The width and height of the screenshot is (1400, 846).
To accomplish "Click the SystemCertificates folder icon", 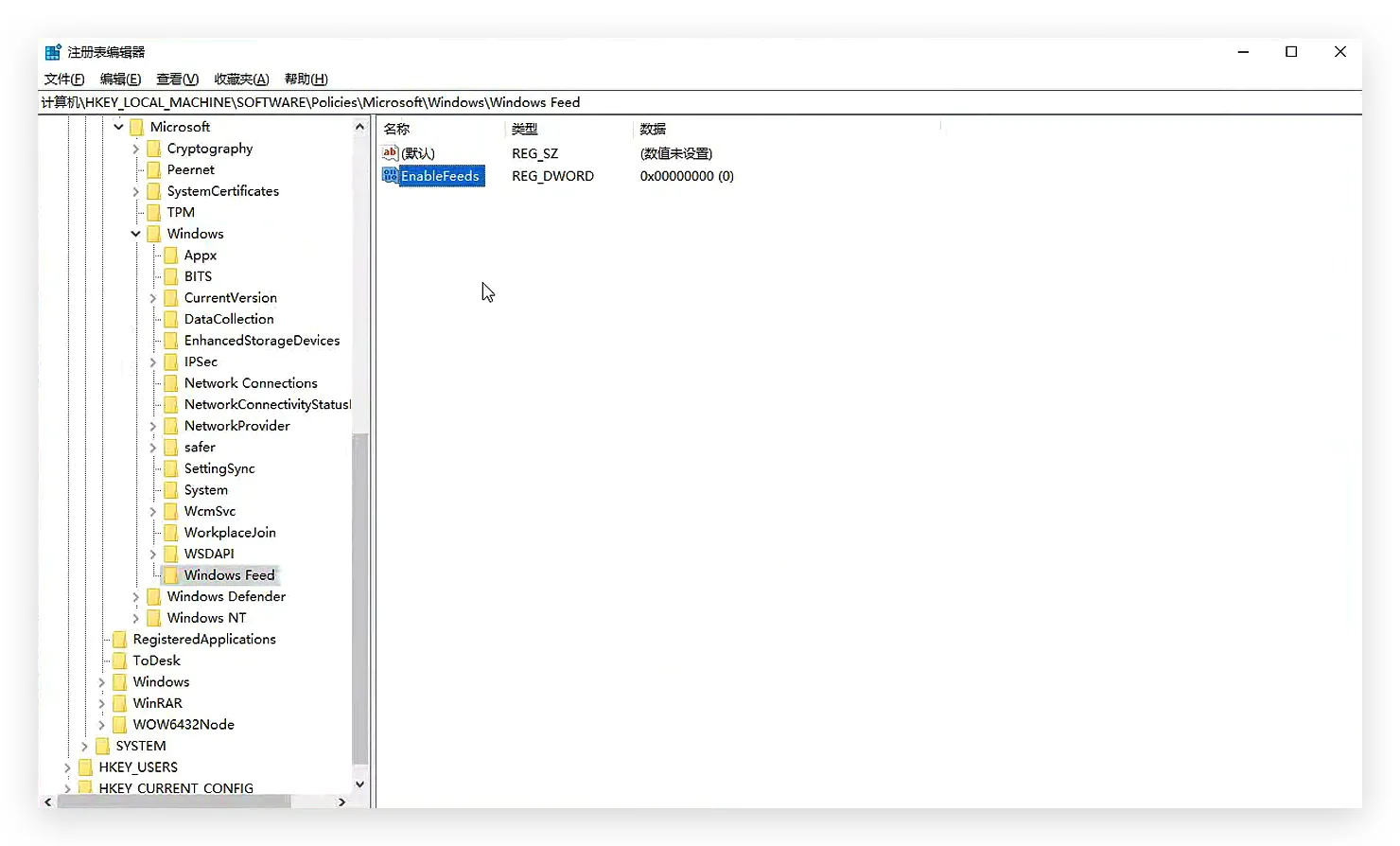I will tap(153, 191).
